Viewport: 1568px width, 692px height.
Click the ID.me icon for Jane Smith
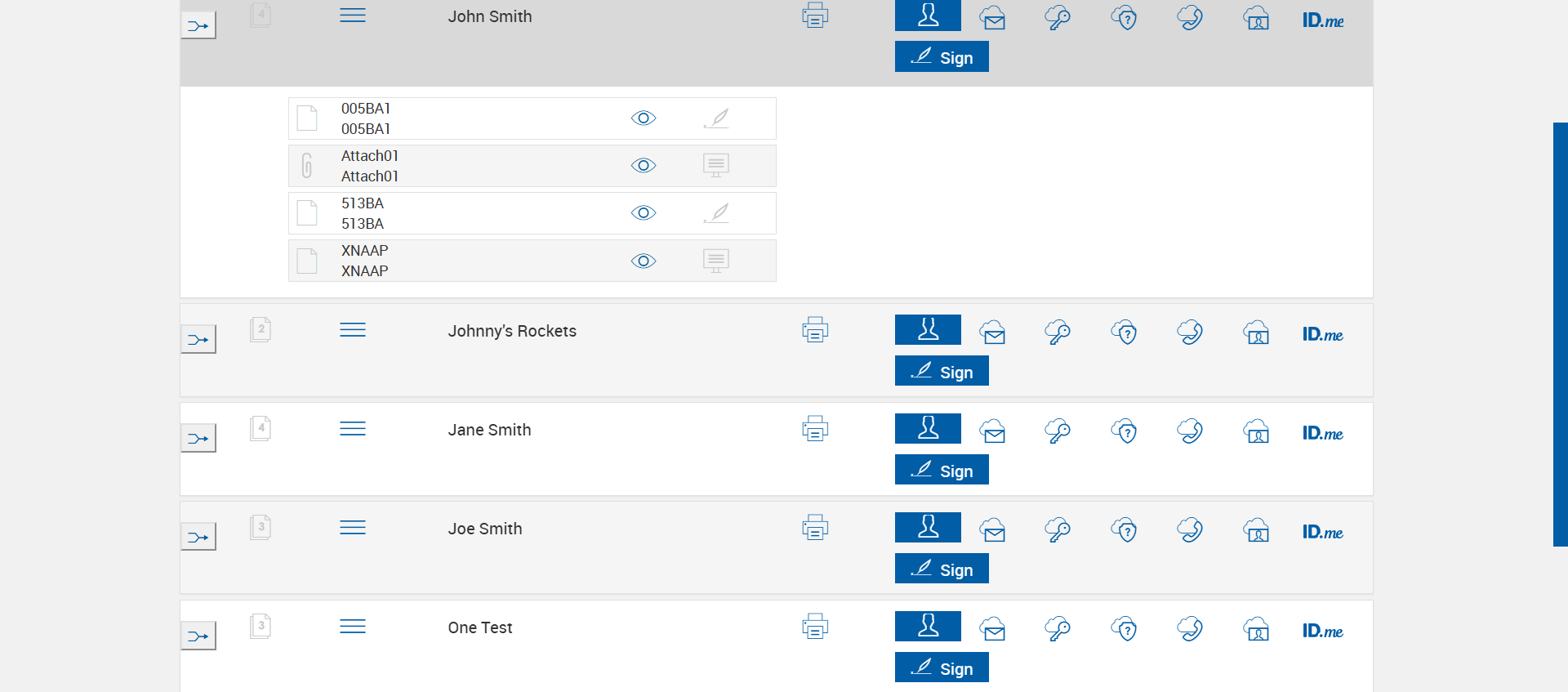pos(1322,433)
